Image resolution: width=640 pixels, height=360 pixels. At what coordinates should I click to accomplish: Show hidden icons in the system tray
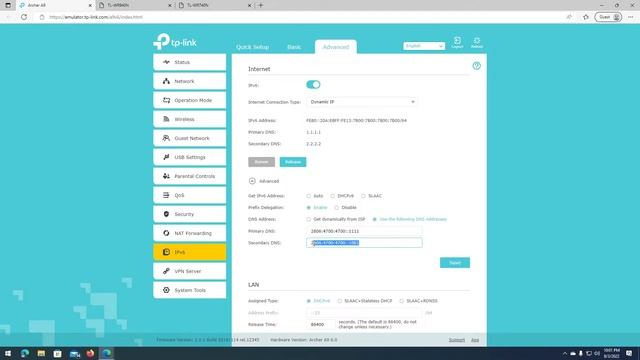click(x=565, y=353)
